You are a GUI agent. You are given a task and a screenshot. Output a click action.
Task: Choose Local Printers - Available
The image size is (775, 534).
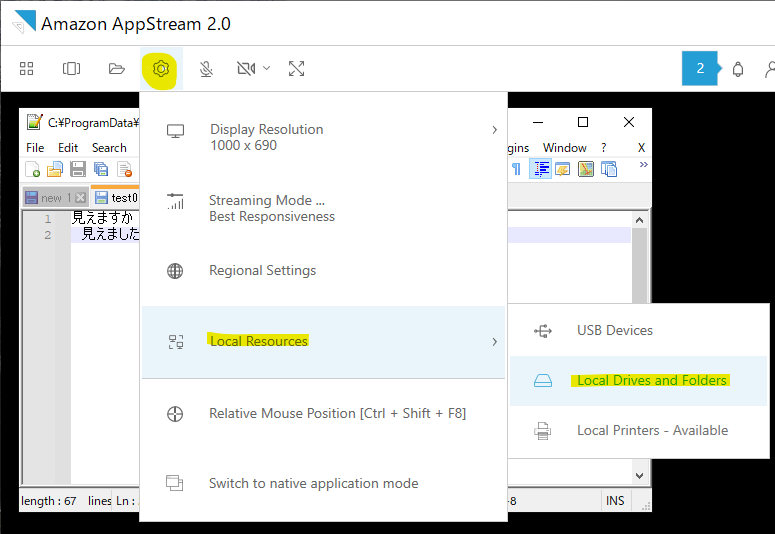(x=638, y=431)
